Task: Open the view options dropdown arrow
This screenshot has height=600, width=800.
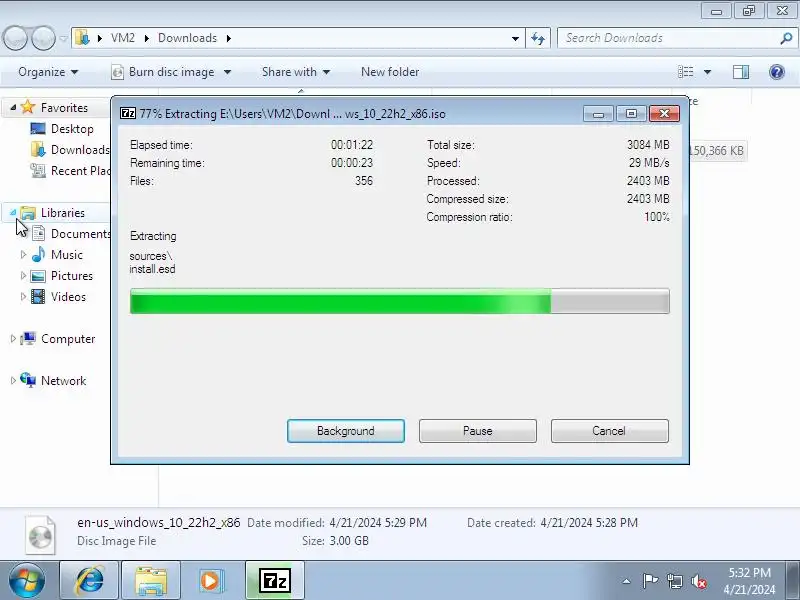Action: click(x=708, y=72)
